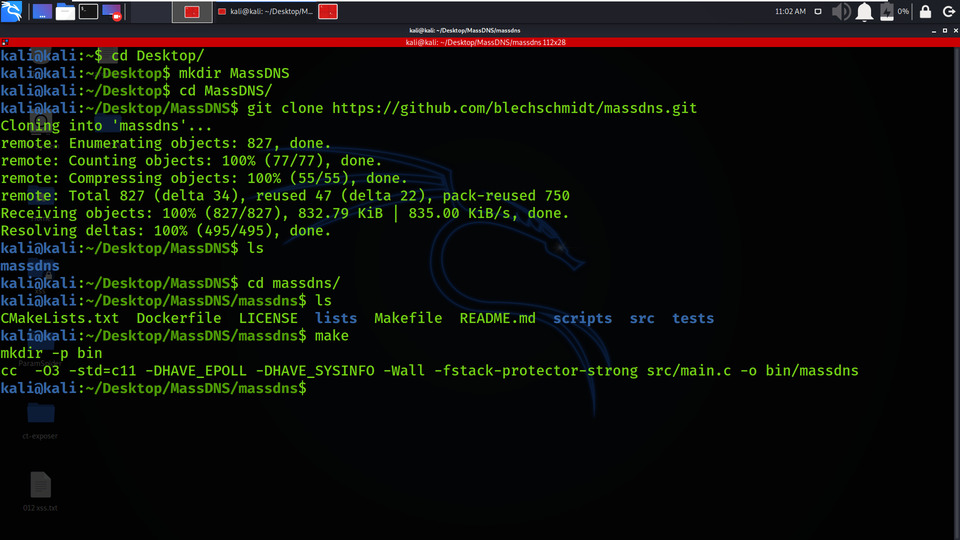Select kali@kali ~/Desktop/M... taskbar entry
This screenshot has height=540, width=960.
point(265,12)
